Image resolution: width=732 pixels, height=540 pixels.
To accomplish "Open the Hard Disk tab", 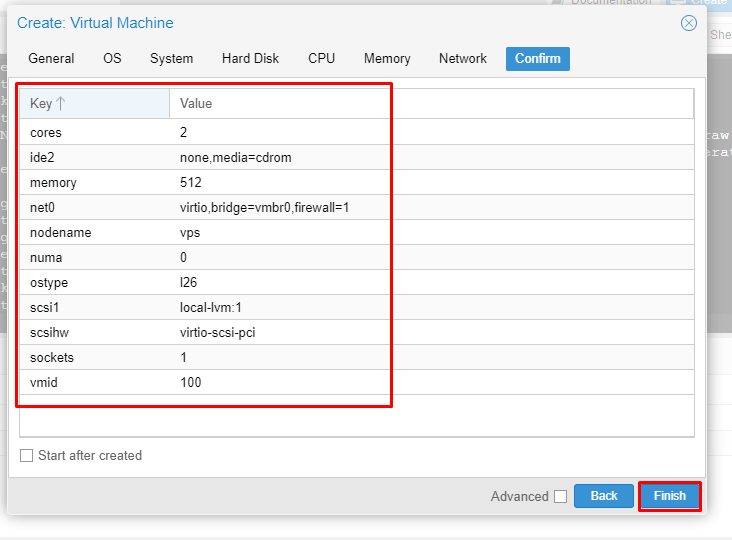I will [250, 59].
